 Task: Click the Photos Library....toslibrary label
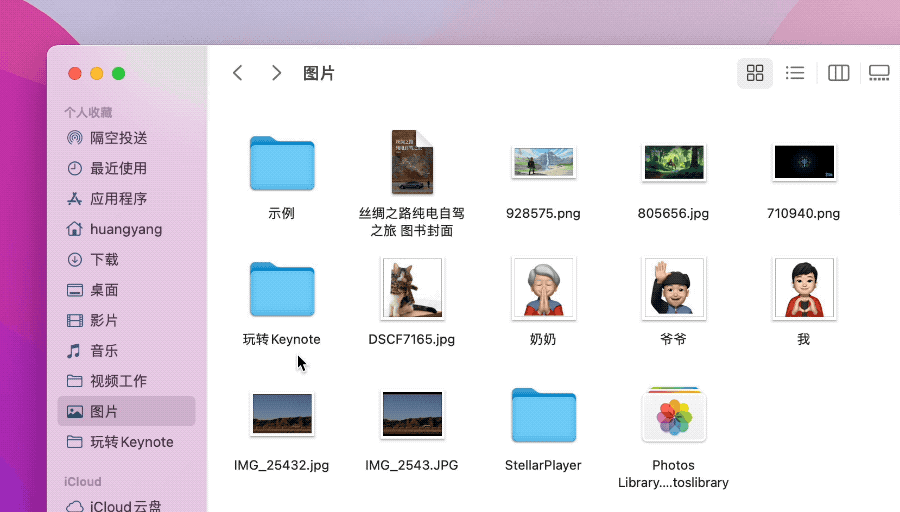pos(673,474)
